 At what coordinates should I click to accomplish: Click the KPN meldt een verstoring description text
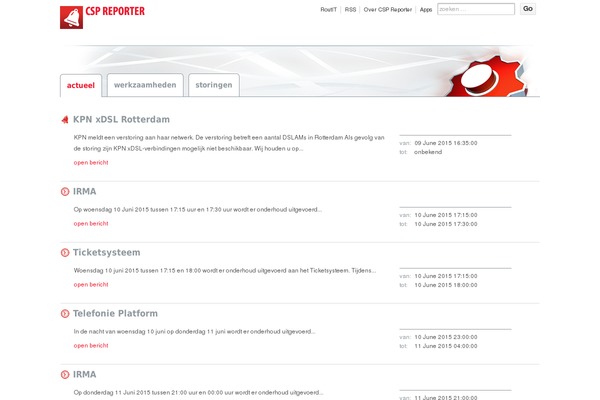pyautogui.click(x=229, y=143)
